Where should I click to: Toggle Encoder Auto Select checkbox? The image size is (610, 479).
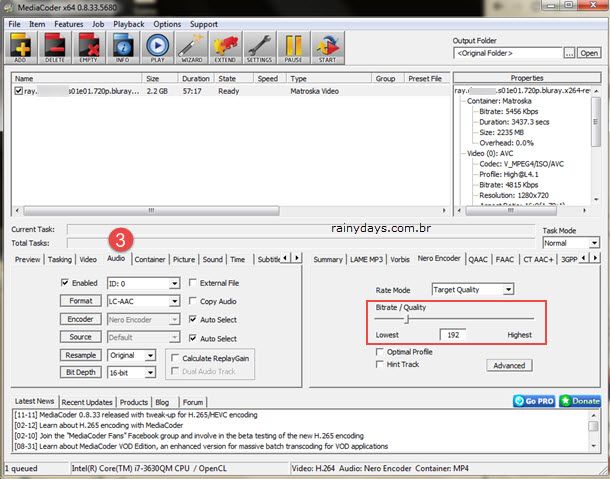(193, 319)
